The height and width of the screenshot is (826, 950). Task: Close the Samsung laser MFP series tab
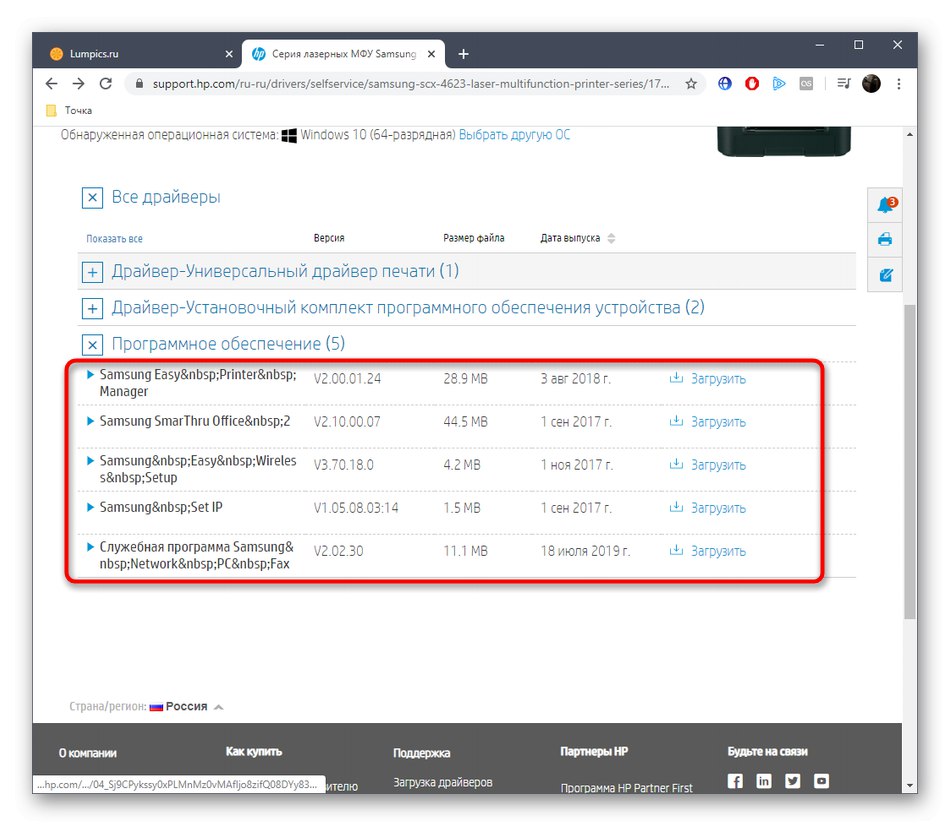point(431,54)
